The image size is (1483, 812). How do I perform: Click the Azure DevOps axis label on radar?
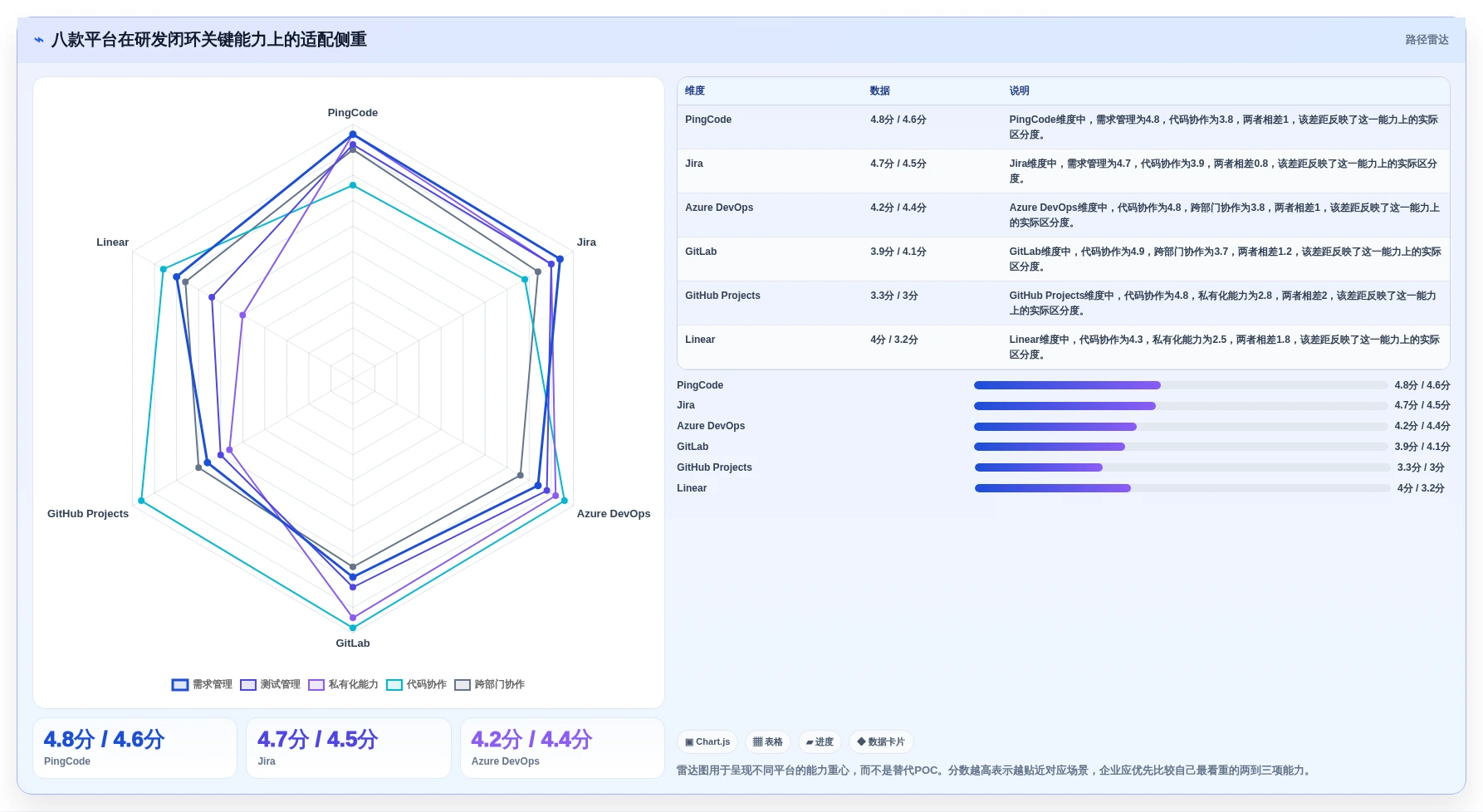point(614,514)
